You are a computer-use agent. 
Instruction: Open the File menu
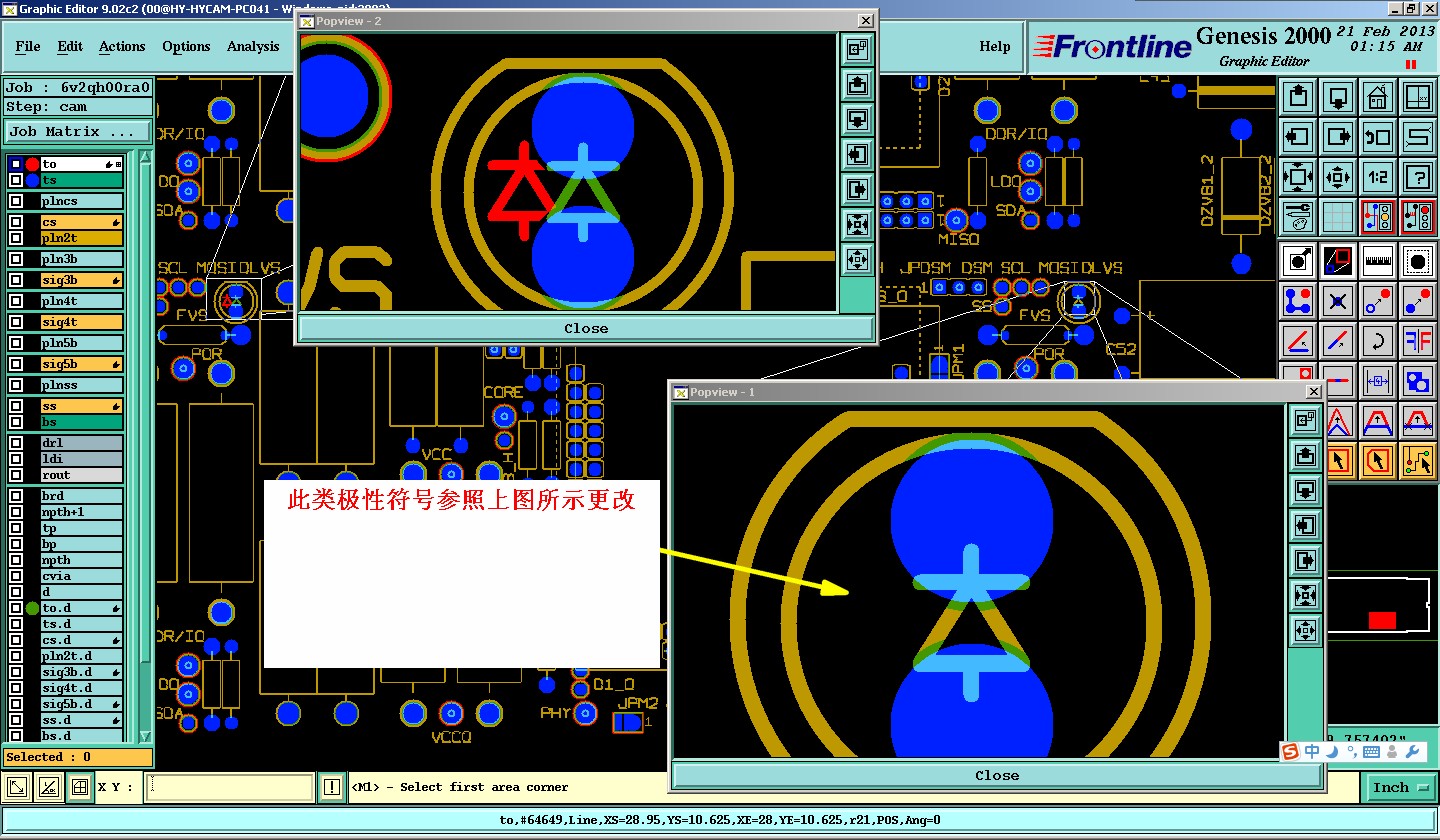pyautogui.click(x=28, y=46)
